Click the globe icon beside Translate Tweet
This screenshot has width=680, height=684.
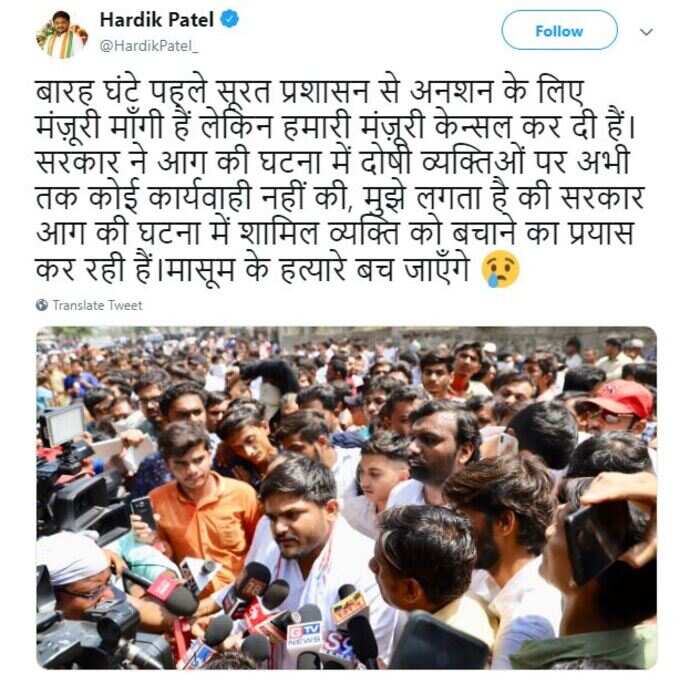42,305
